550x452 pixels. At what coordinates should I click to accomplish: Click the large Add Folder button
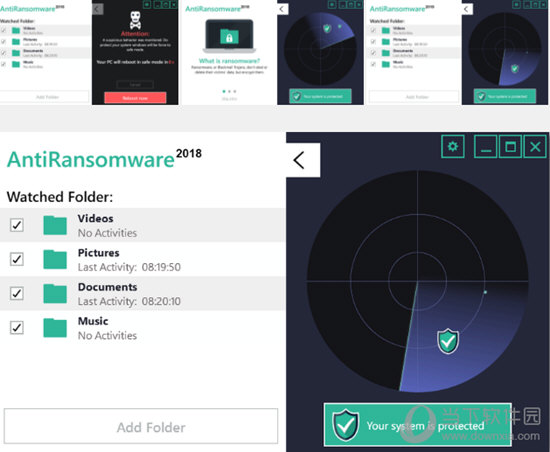pyautogui.click(x=141, y=426)
